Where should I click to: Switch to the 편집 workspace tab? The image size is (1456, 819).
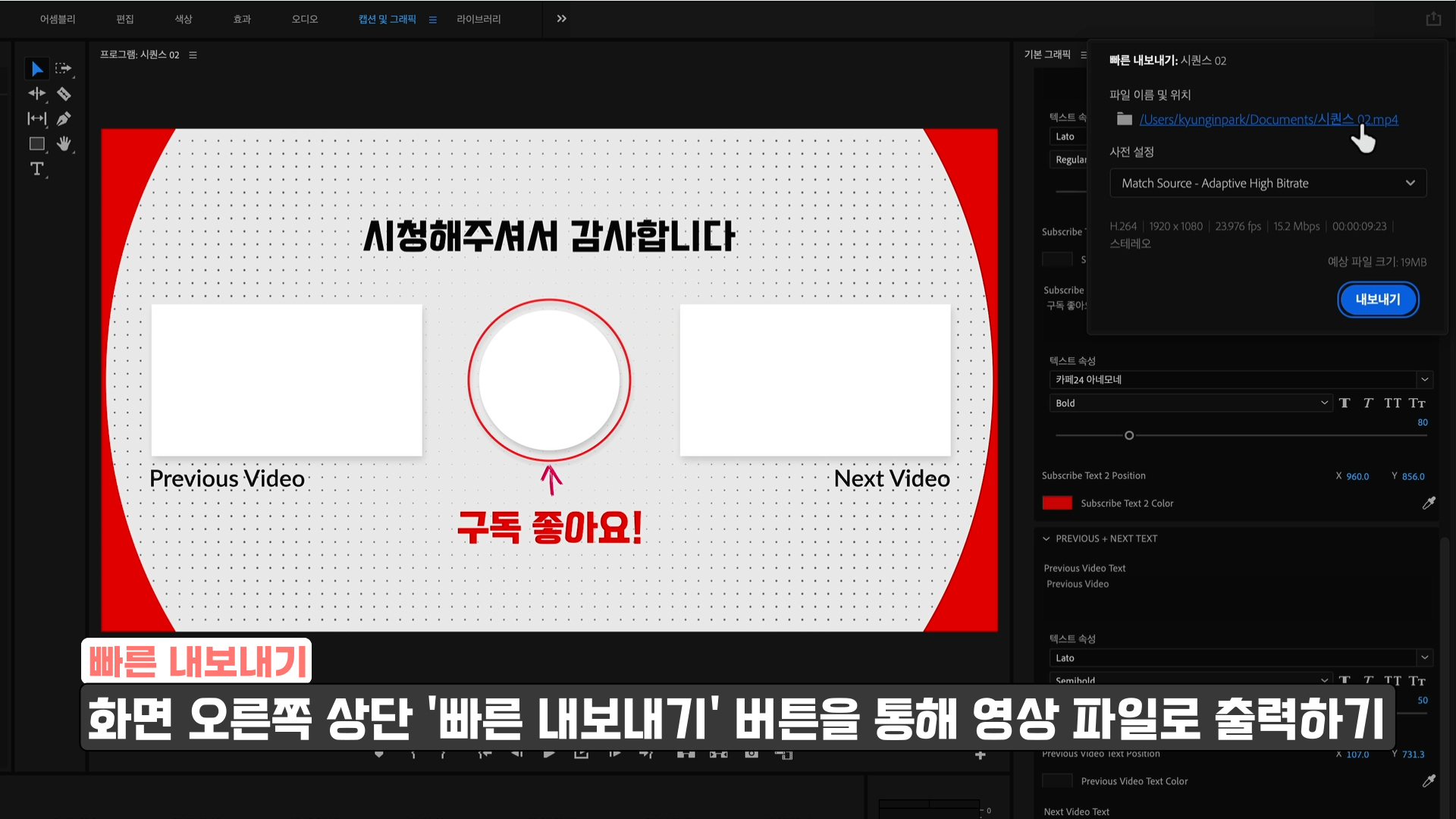125,19
